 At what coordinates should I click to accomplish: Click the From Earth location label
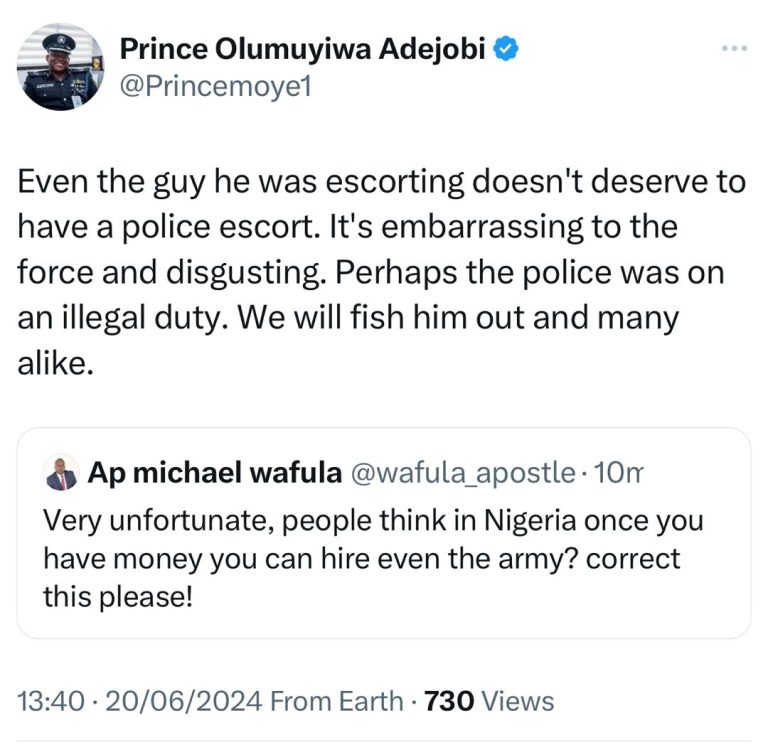(x=337, y=701)
